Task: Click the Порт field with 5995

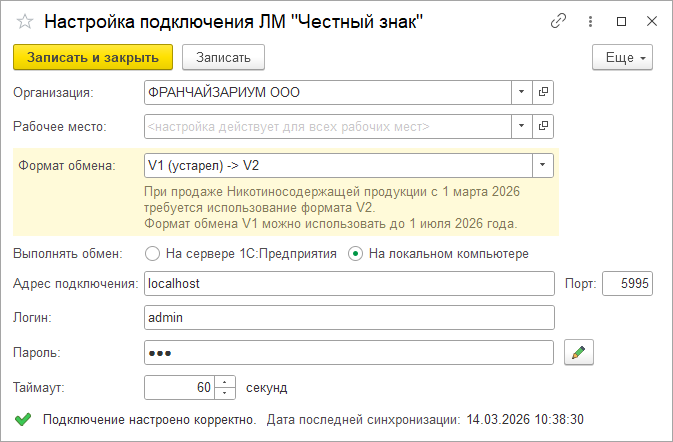Action: [627, 284]
